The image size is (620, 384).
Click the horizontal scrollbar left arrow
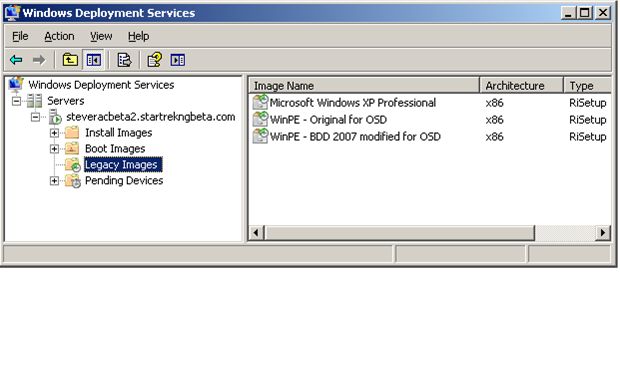tap(256, 233)
